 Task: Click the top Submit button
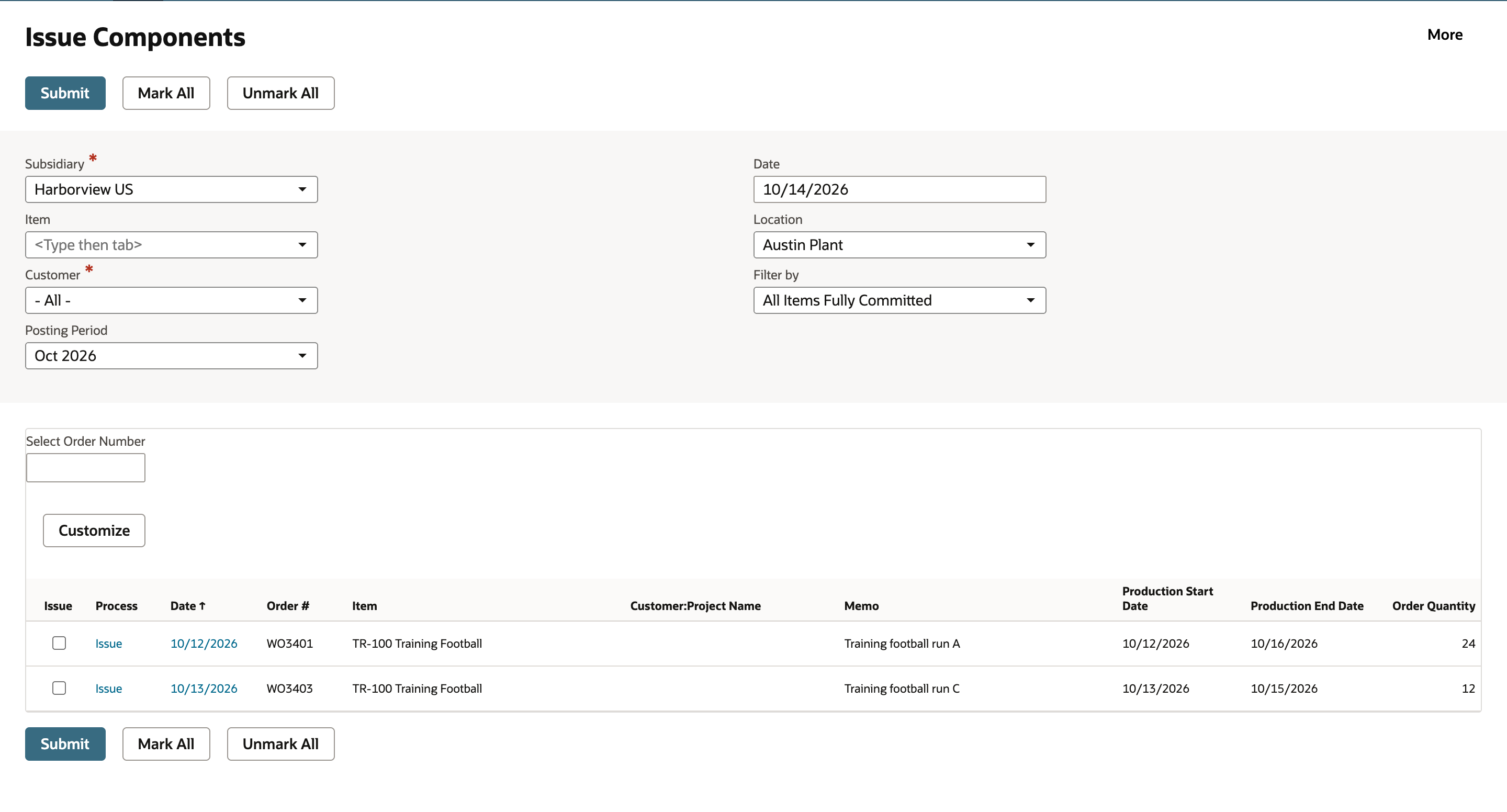(65, 93)
